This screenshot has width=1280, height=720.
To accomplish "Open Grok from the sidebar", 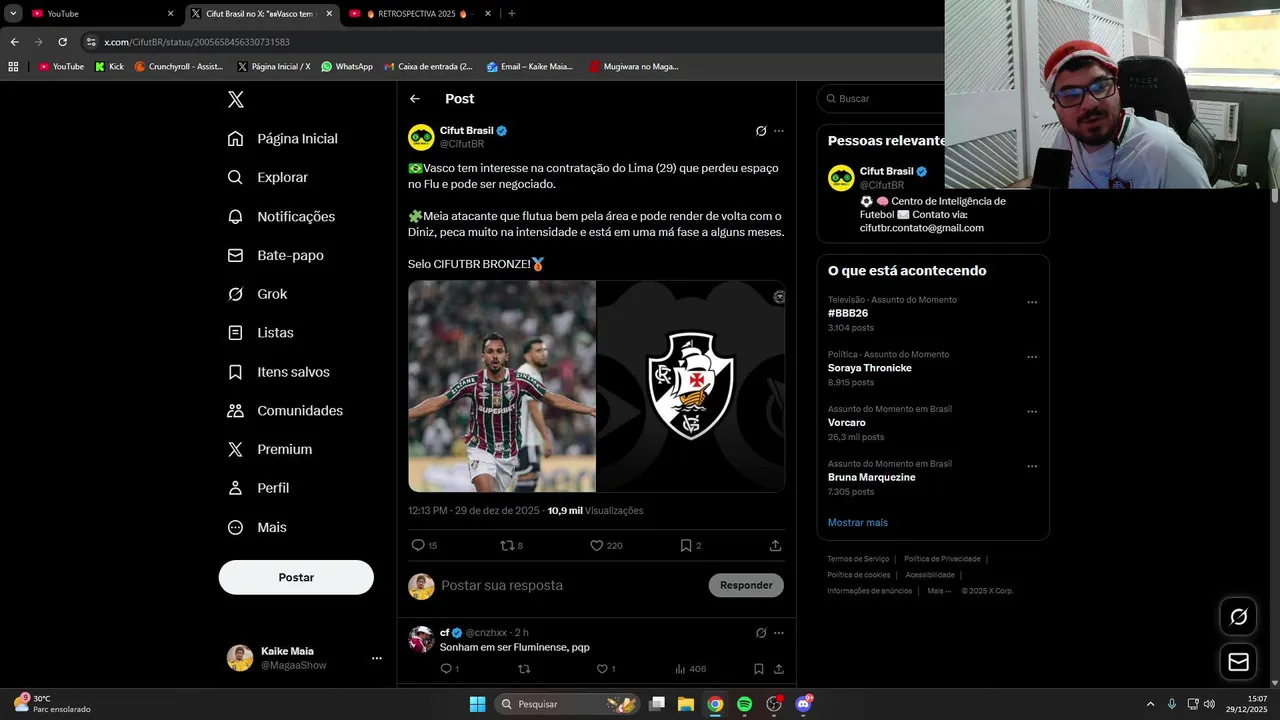I will [257, 294].
